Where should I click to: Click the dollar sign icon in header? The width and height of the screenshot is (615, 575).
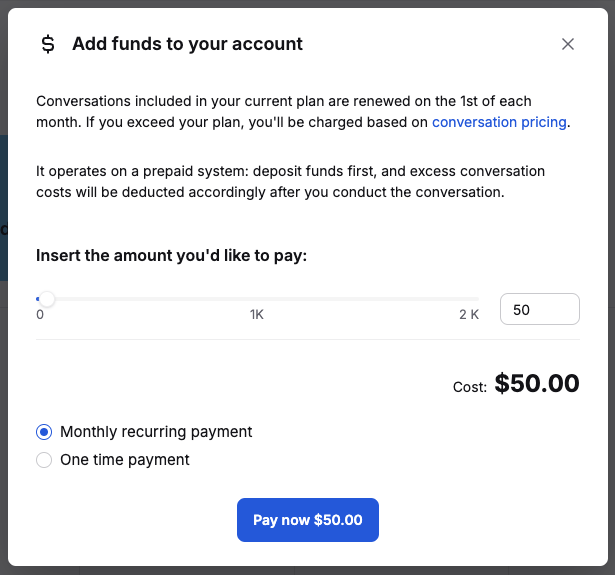48,44
